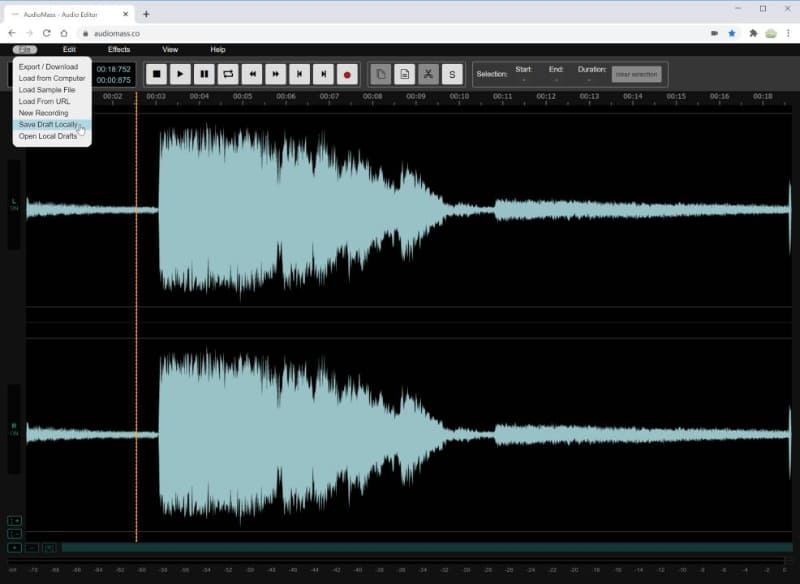This screenshot has width=800, height=584.
Task: Open the browser three-dot menu
Action: [x=788, y=33]
